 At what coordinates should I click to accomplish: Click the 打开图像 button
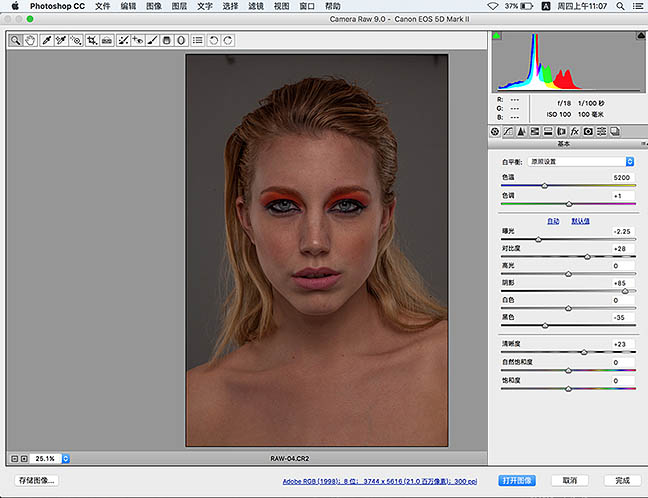pos(519,480)
